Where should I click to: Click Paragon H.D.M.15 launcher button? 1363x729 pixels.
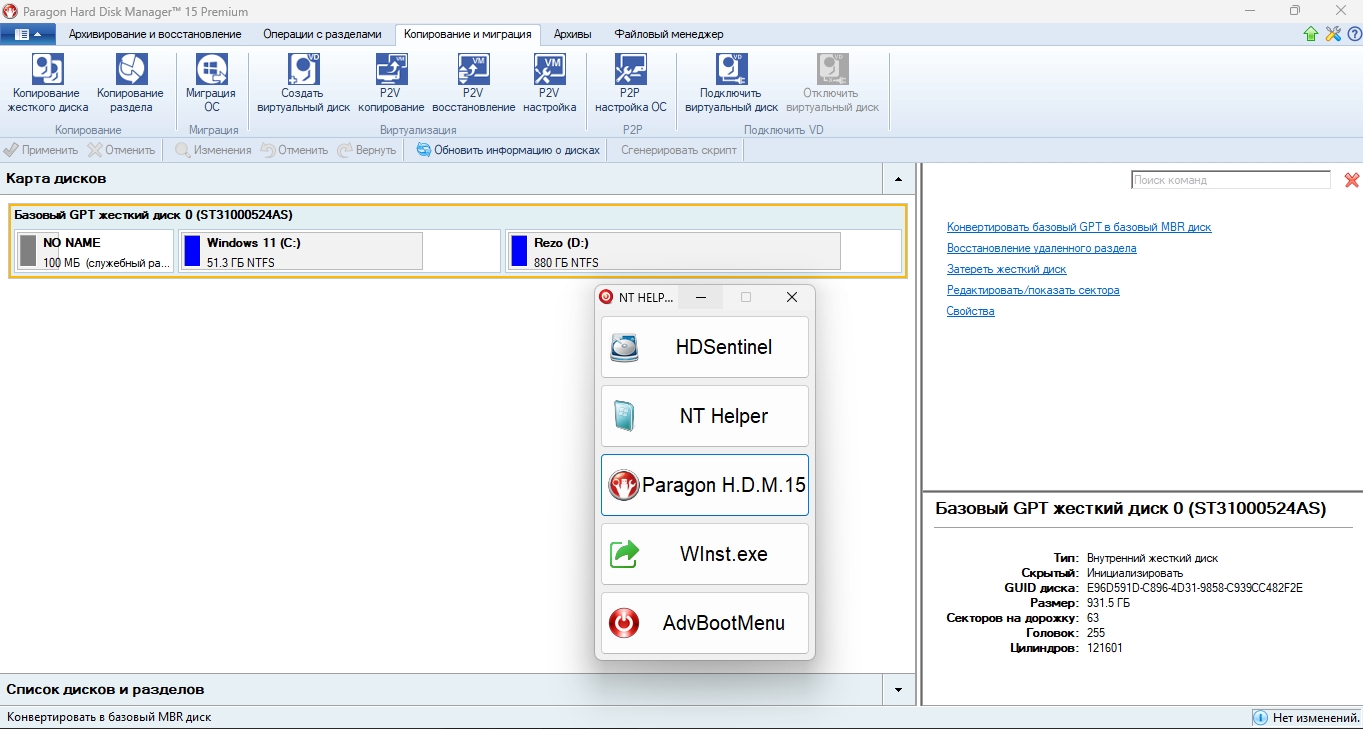[705, 485]
